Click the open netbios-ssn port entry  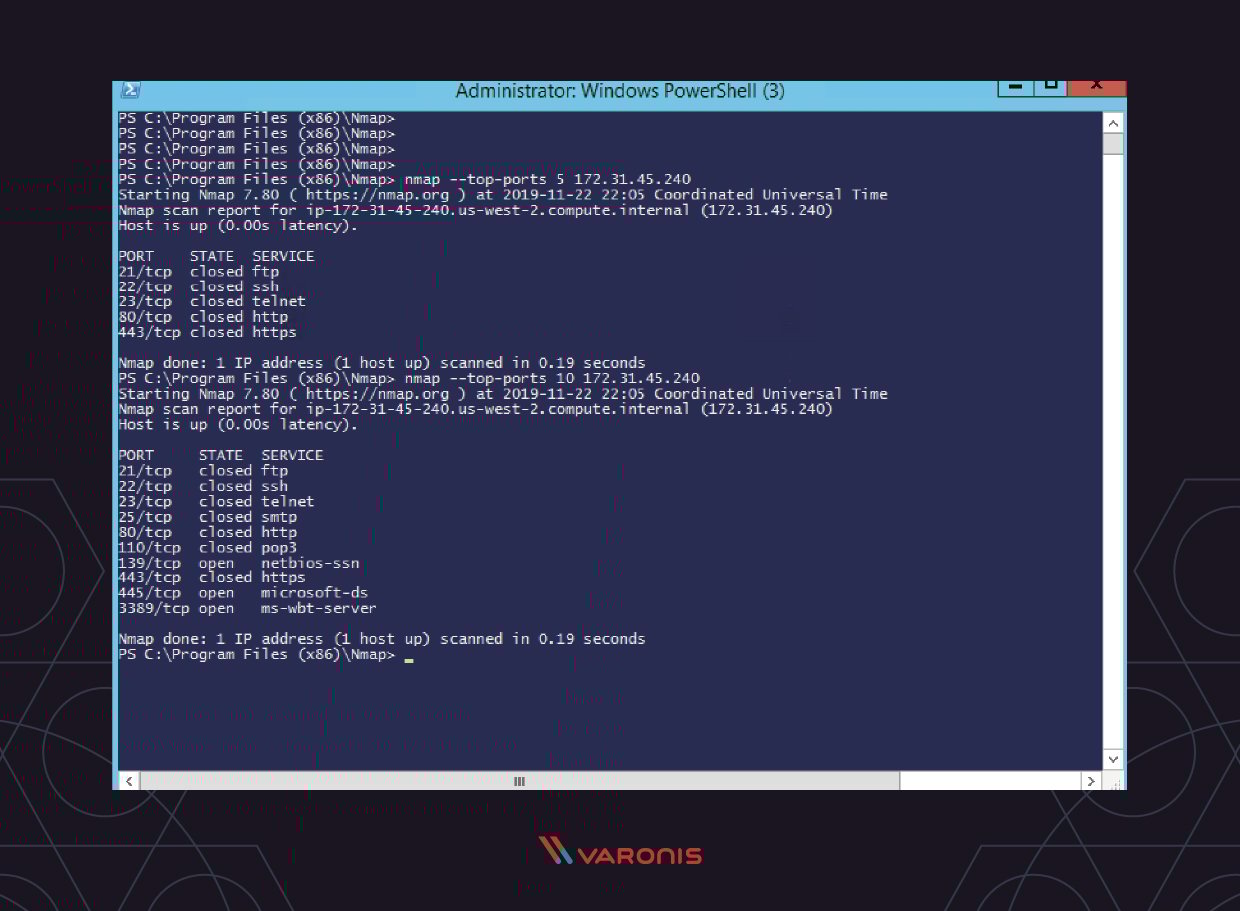(240, 563)
